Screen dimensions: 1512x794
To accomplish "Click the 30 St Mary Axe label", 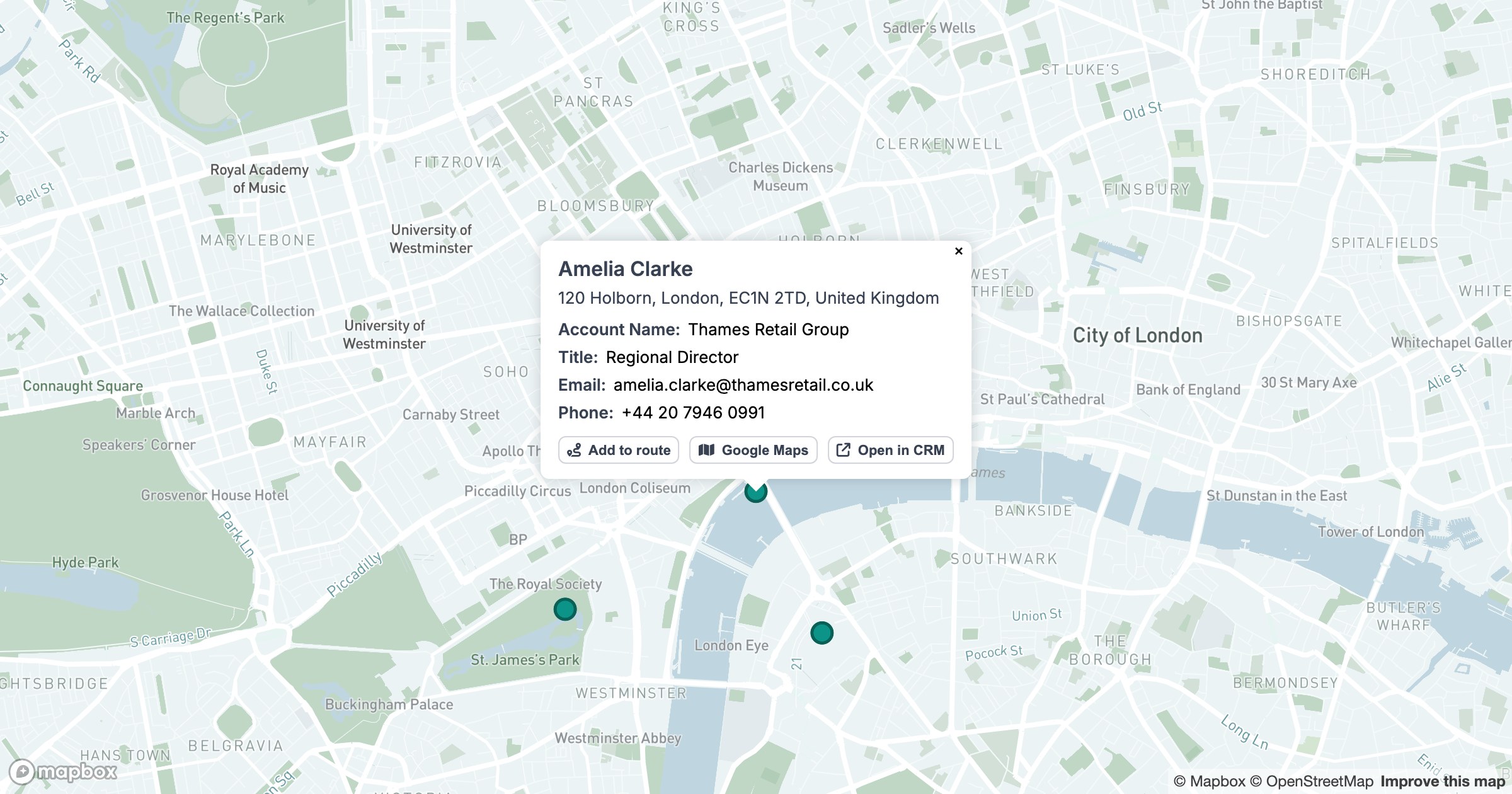I will point(1309,383).
